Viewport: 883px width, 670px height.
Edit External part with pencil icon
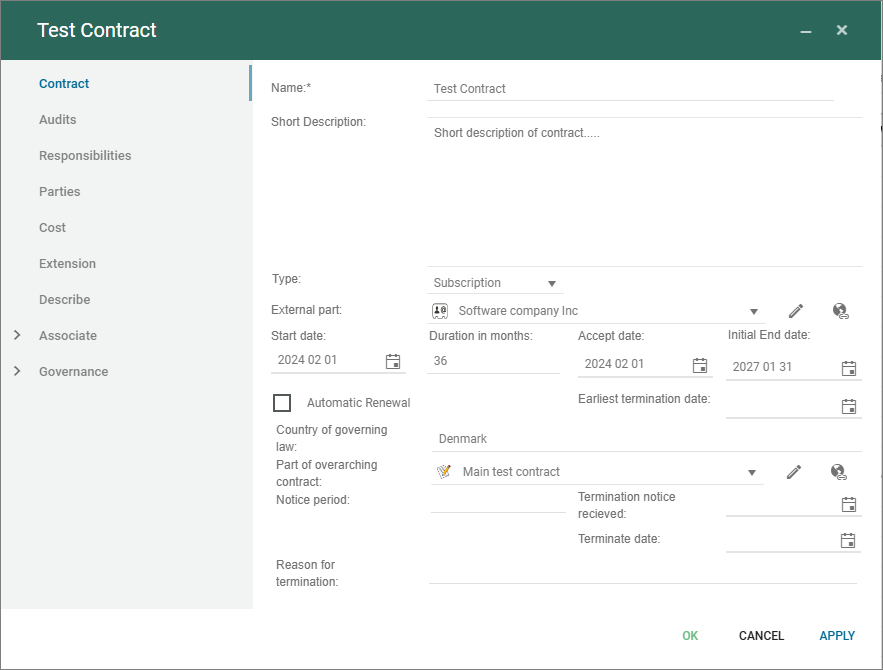796,311
